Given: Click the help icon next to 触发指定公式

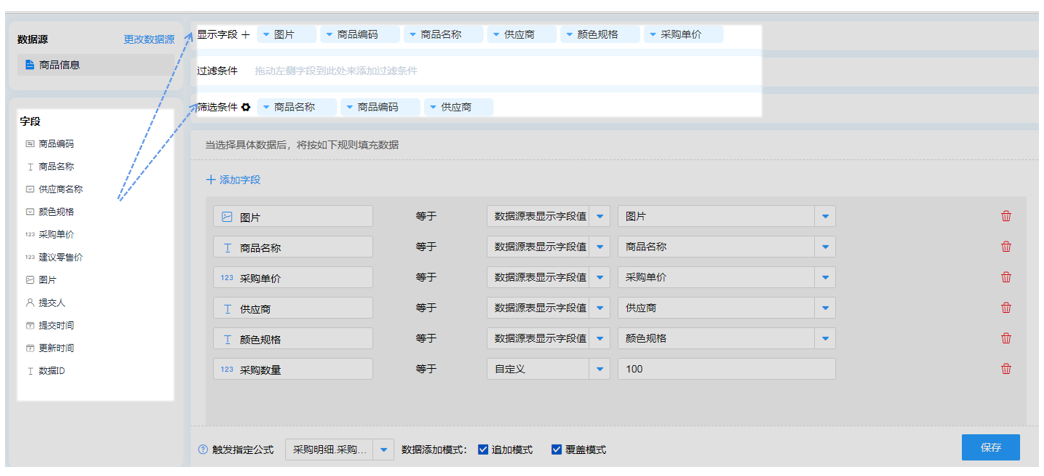Looking at the screenshot, I should [x=203, y=450].
